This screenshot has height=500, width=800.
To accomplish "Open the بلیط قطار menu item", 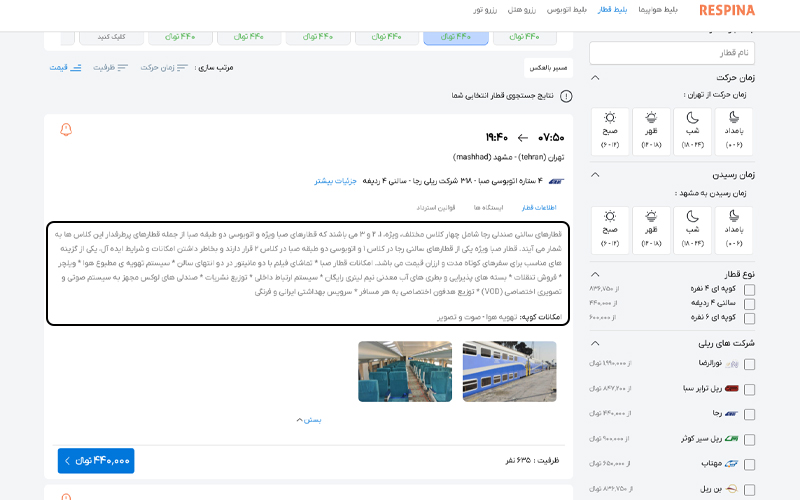I will point(612,10).
